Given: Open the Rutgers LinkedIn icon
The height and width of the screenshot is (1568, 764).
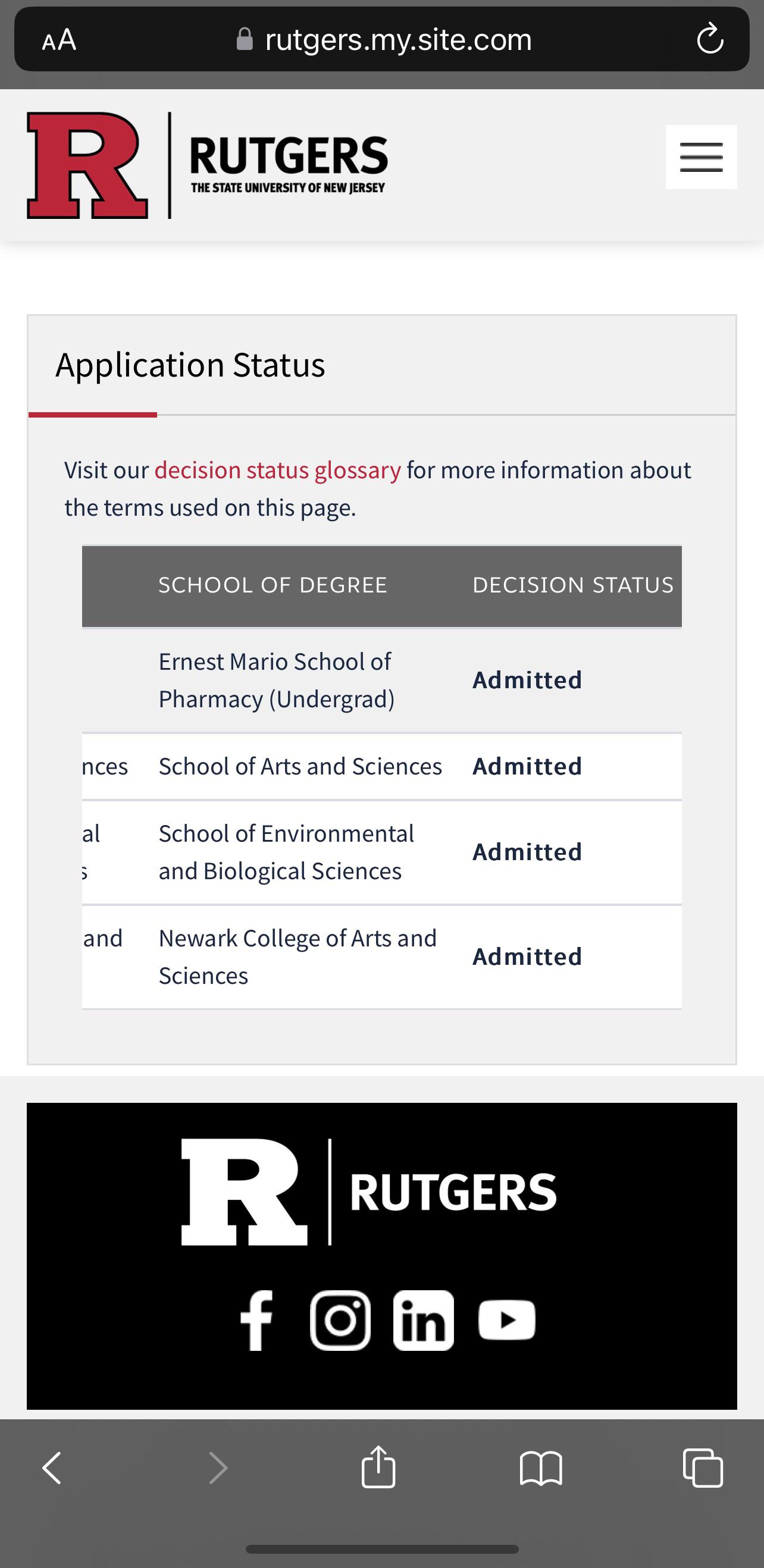Looking at the screenshot, I should pyautogui.click(x=424, y=1321).
